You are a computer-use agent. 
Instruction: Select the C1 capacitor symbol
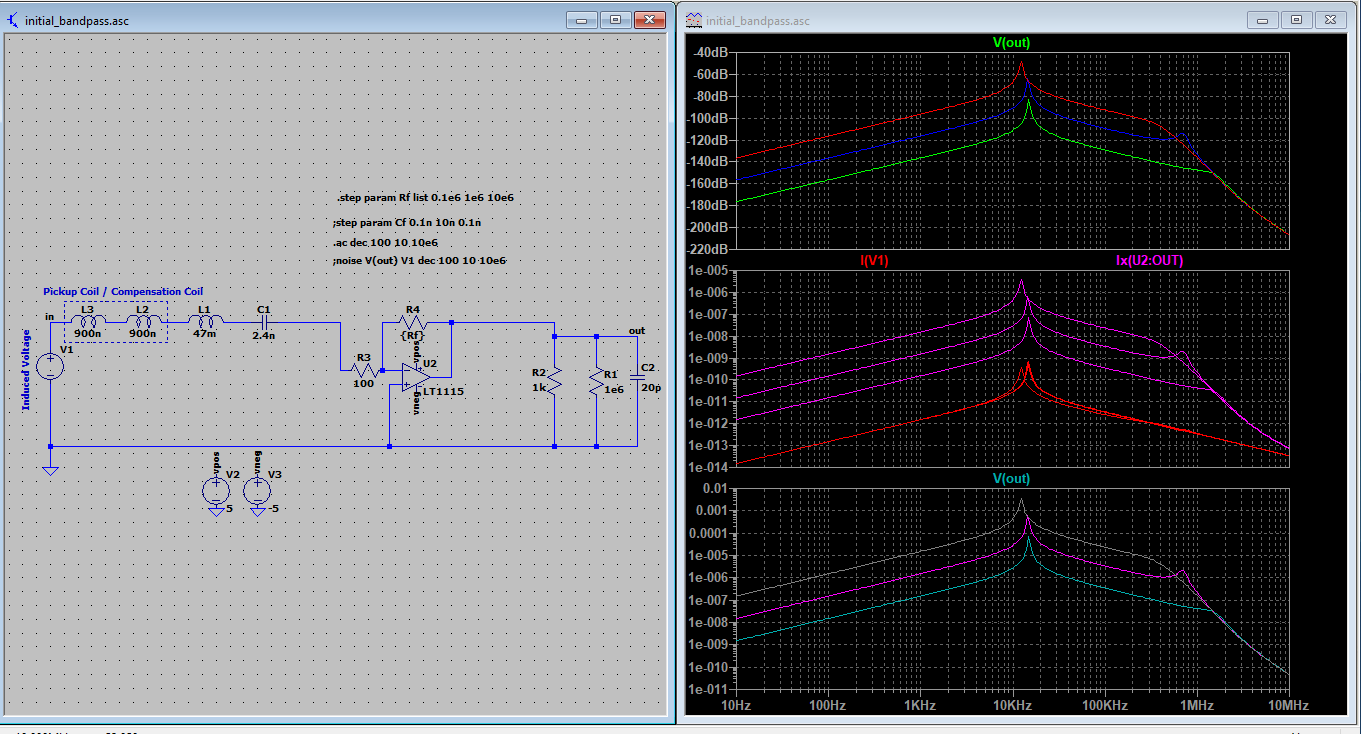(265, 322)
